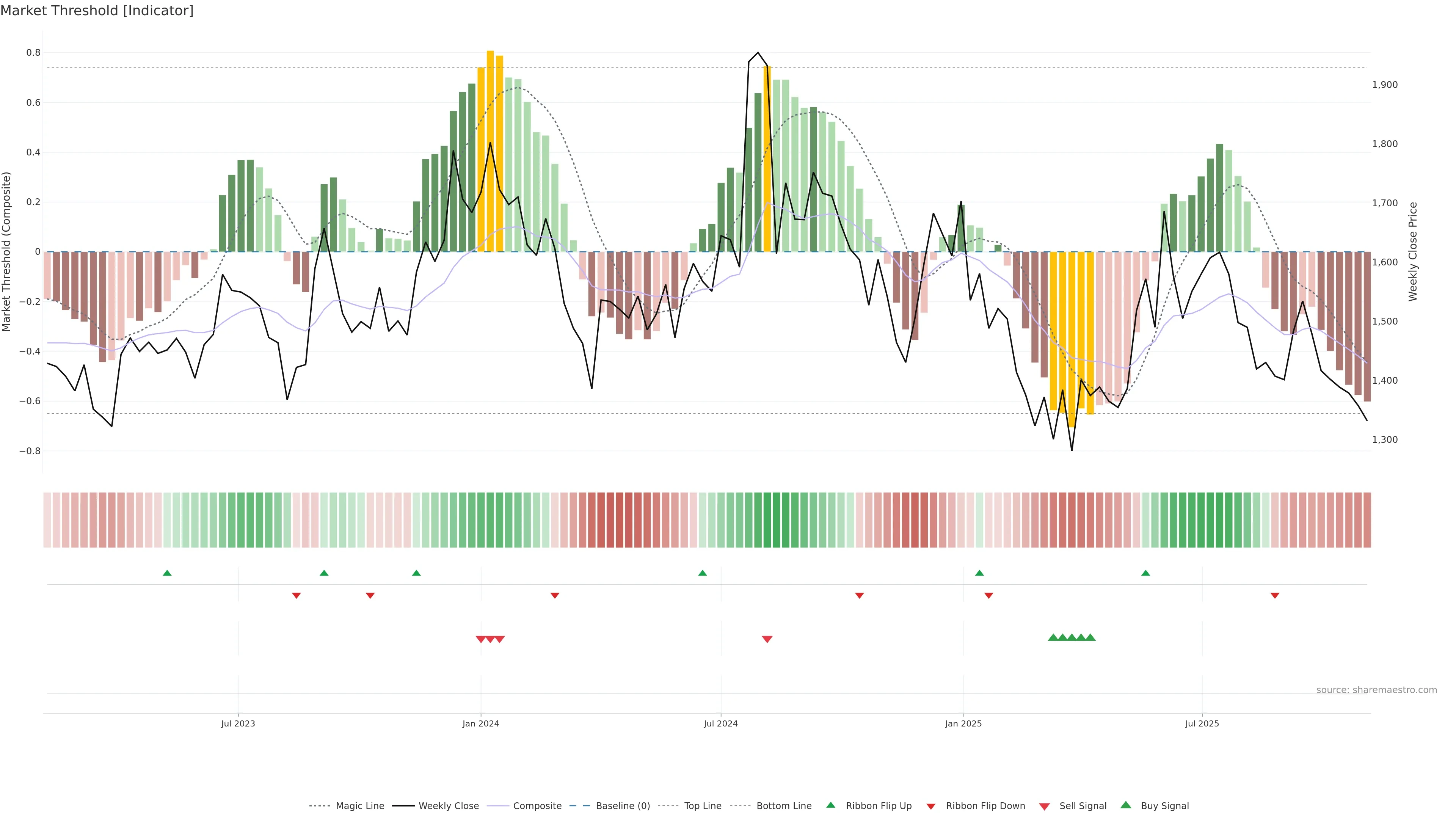Click the Market Threshold [Indicator] title
The width and height of the screenshot is (1456, 819).
tap(97, 11)
